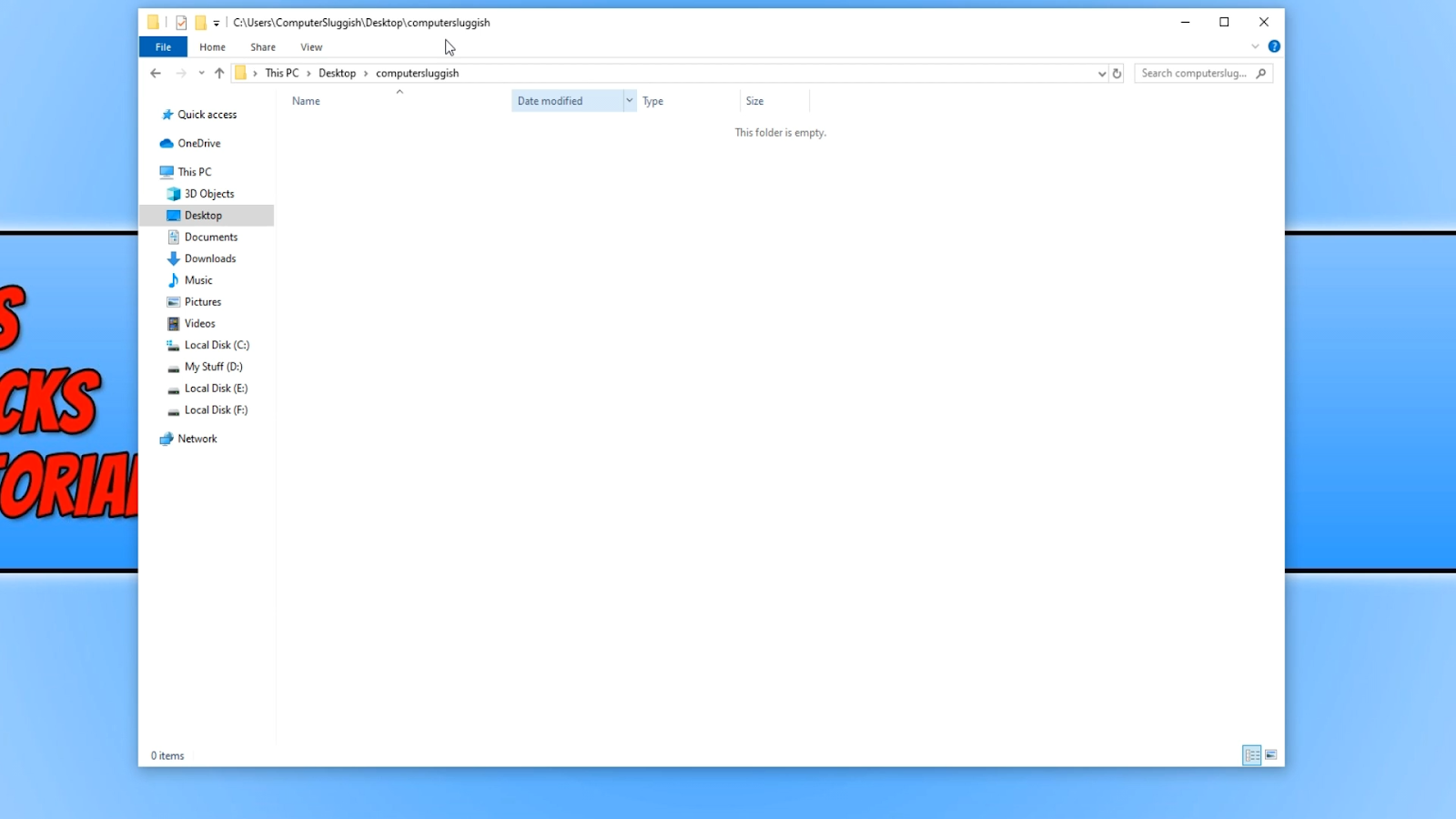Click the help question mark icon
1456x819 pixels.
[x=1273, y=45]
